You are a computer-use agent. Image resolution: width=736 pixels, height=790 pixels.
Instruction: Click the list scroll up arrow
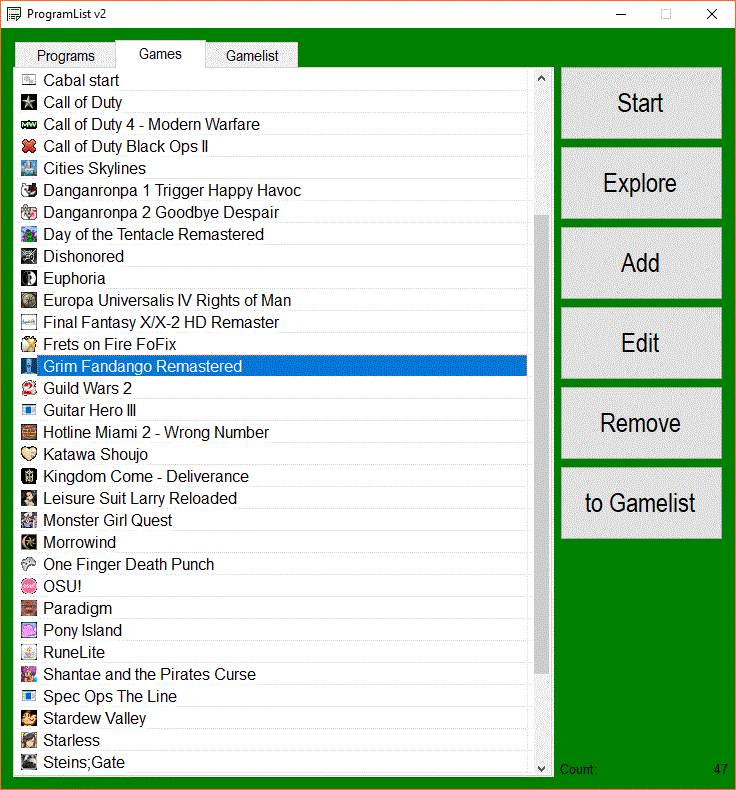click(x=542, y=78)
